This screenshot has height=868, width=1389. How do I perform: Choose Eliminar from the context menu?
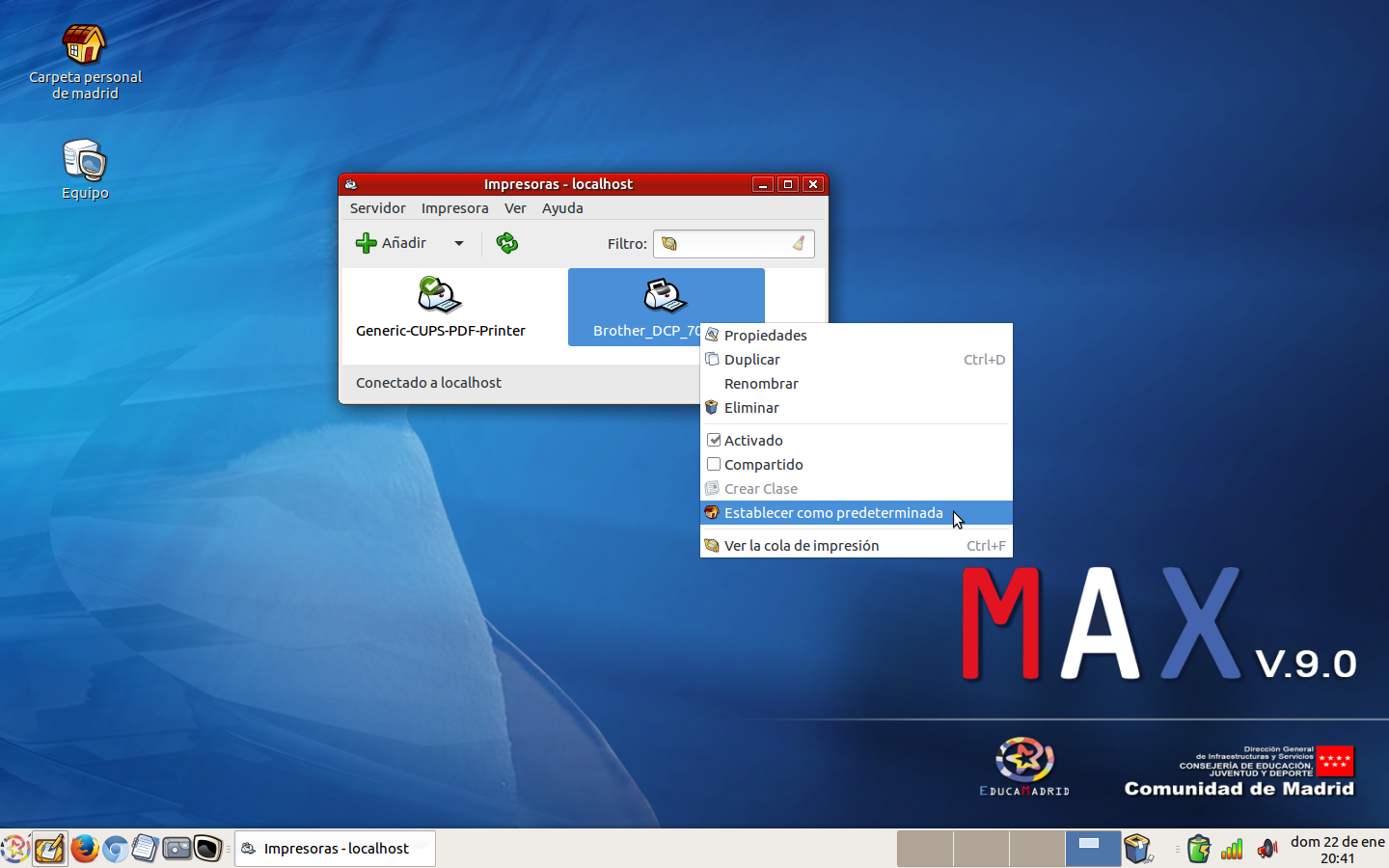[856, 407]
